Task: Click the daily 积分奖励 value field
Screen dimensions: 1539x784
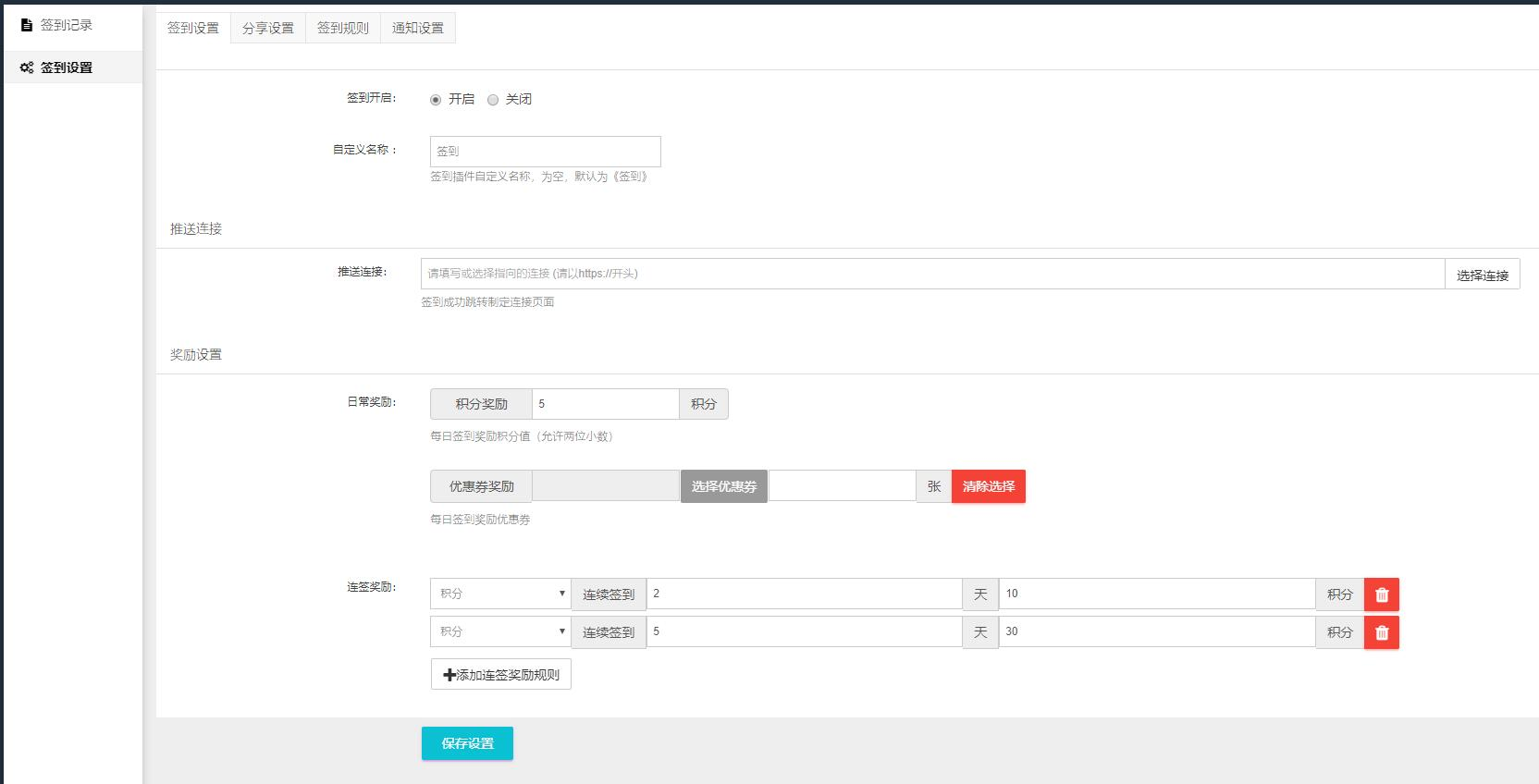Action: point(605,404)
